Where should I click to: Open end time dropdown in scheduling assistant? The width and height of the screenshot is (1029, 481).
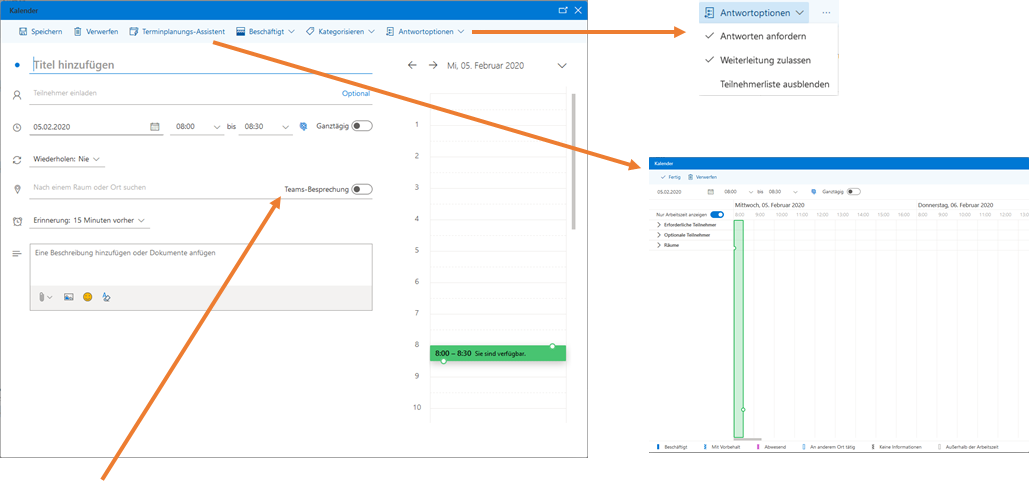[784, 192]
